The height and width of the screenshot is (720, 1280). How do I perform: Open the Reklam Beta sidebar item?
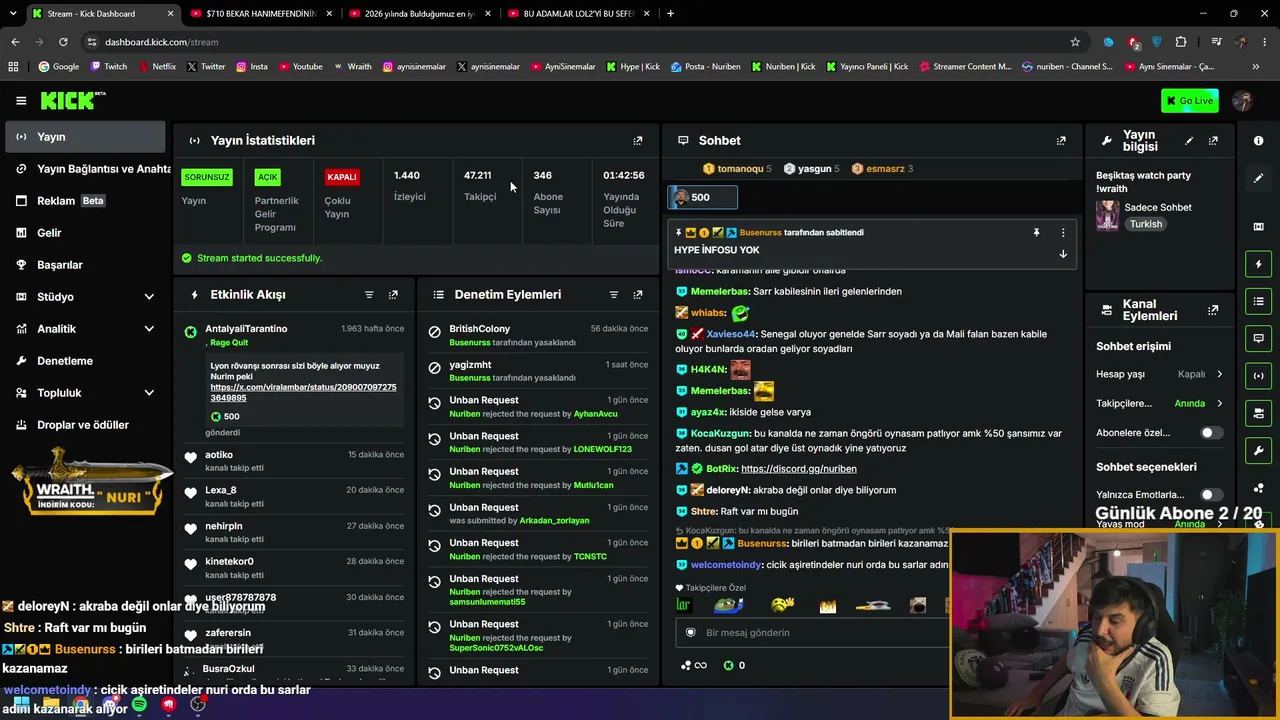point(85,201)
